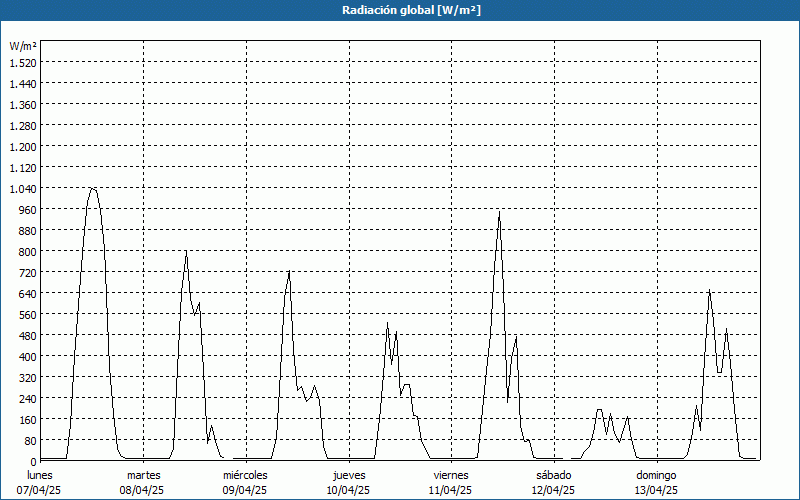Click the 400 y-axis label
The width and height of the screenshot is (800, 500).
tap(28, 356)
